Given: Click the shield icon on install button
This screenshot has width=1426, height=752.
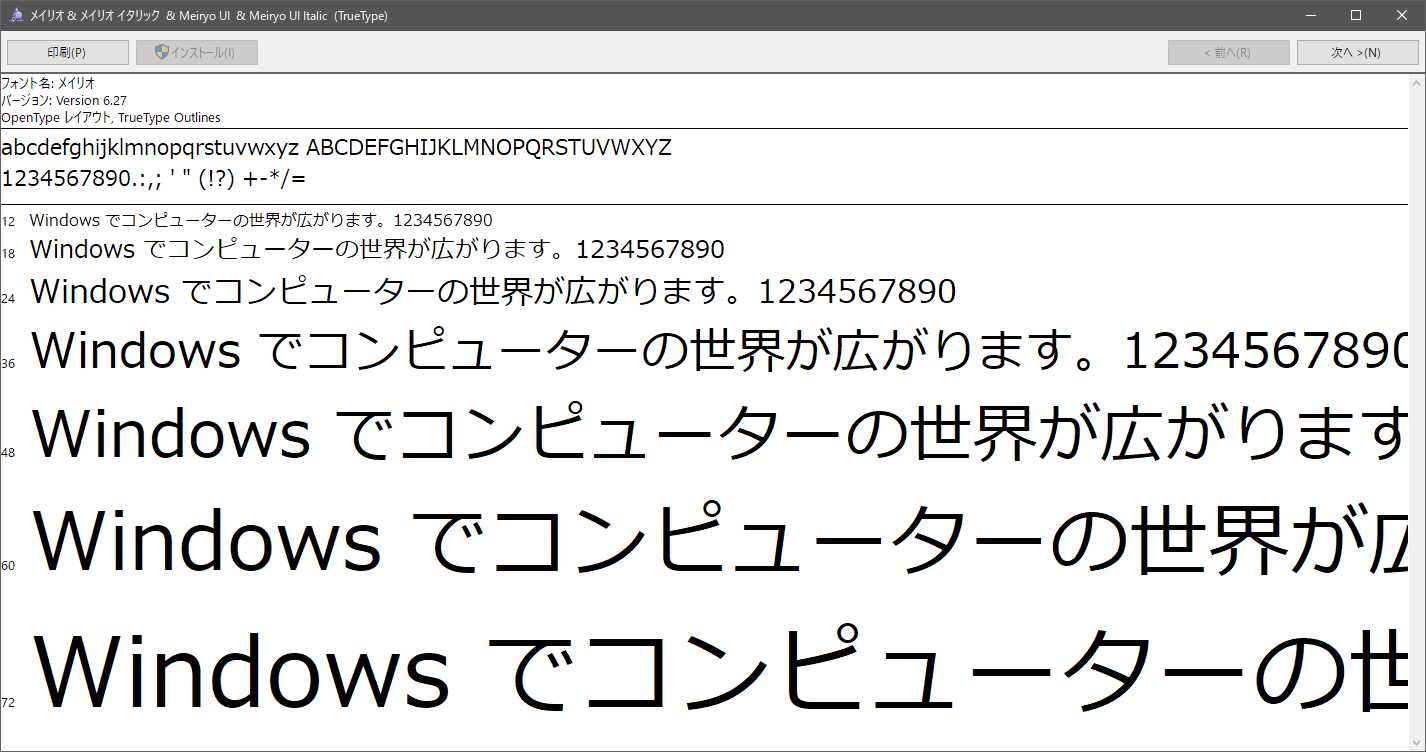Looking at the screenshot, I should pyautogui.click(x=162, y=52).
